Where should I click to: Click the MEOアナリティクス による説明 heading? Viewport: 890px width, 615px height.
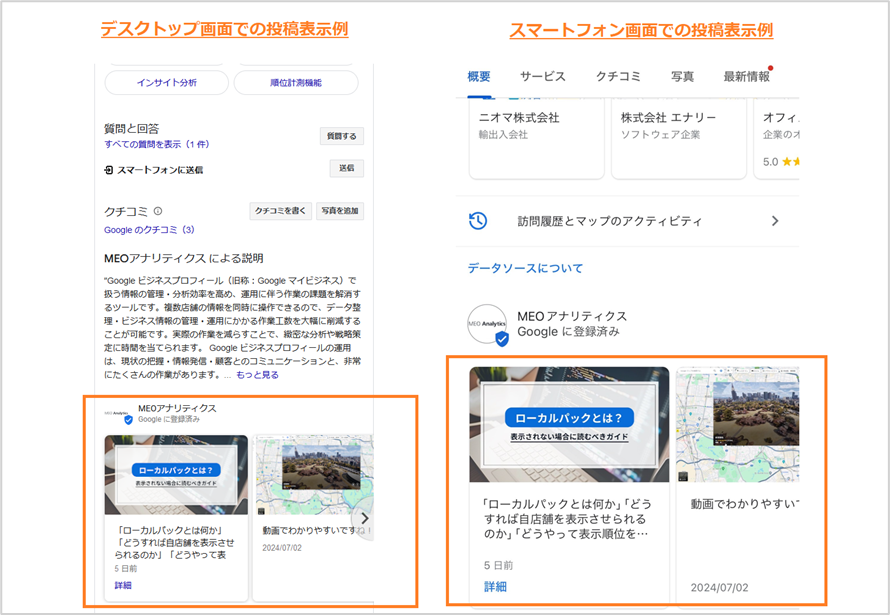183,259
